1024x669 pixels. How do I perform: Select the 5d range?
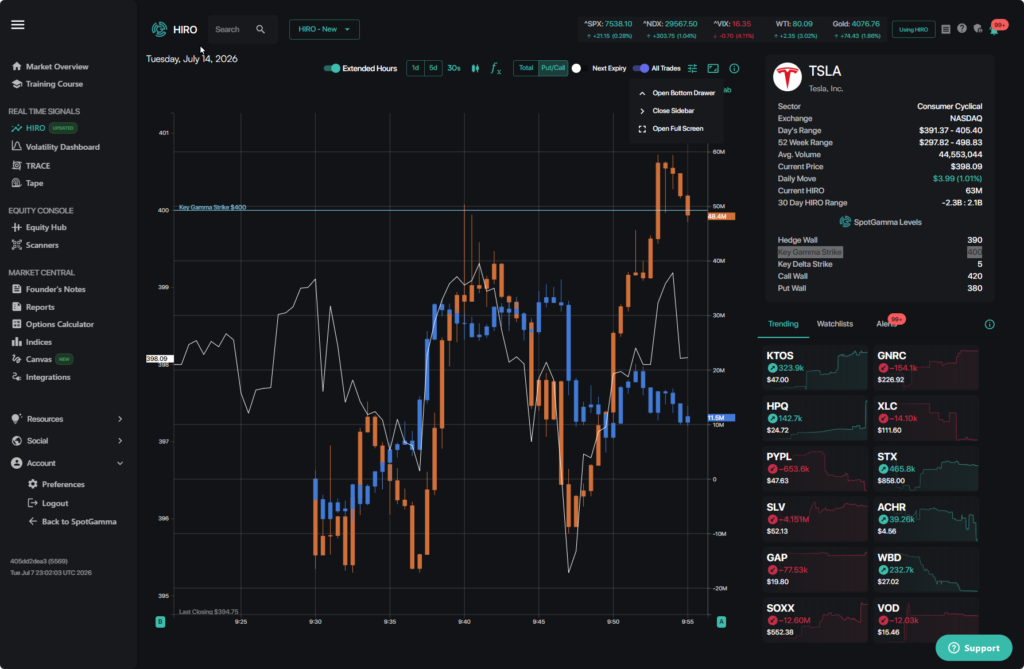(433, 68)
